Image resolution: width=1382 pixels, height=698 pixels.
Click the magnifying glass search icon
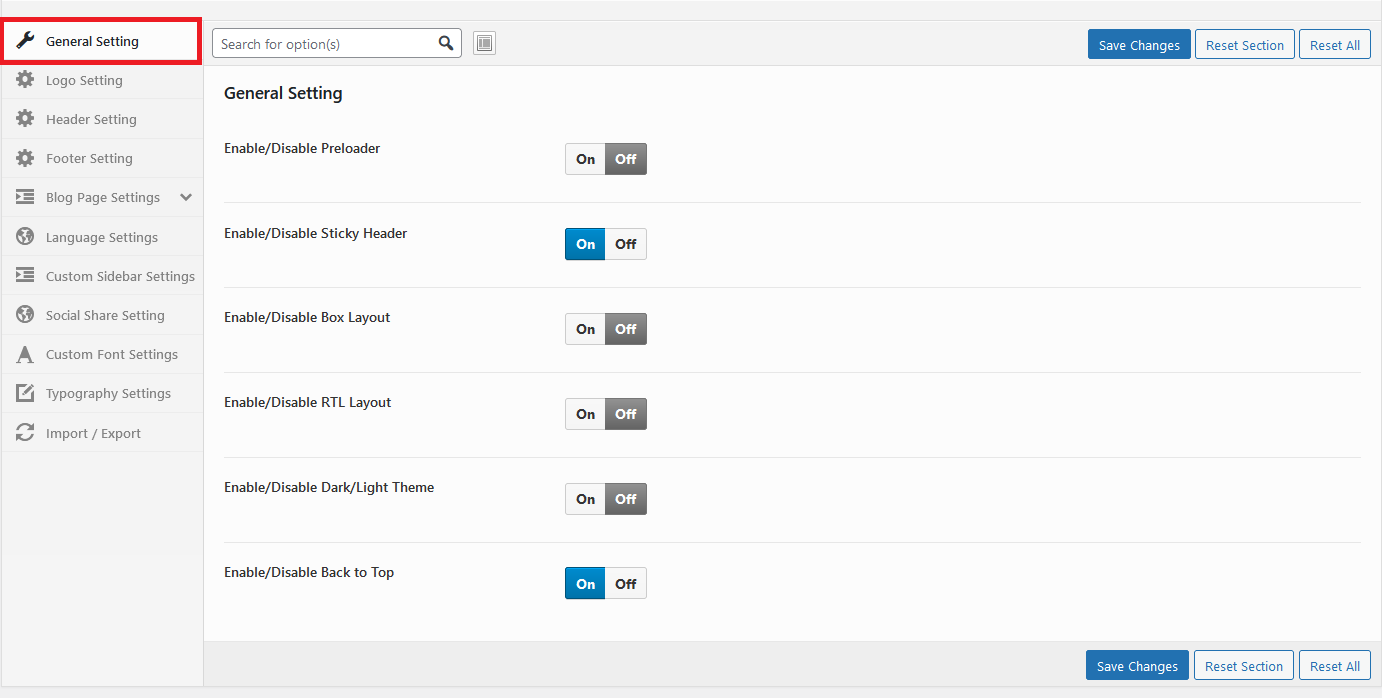tap(446, 43)
